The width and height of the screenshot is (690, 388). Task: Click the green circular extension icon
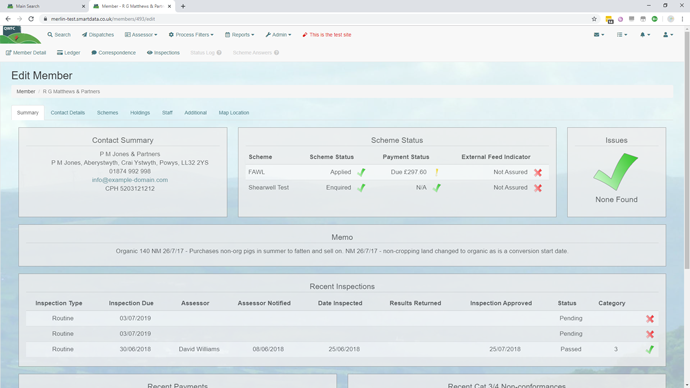point(655,19)
